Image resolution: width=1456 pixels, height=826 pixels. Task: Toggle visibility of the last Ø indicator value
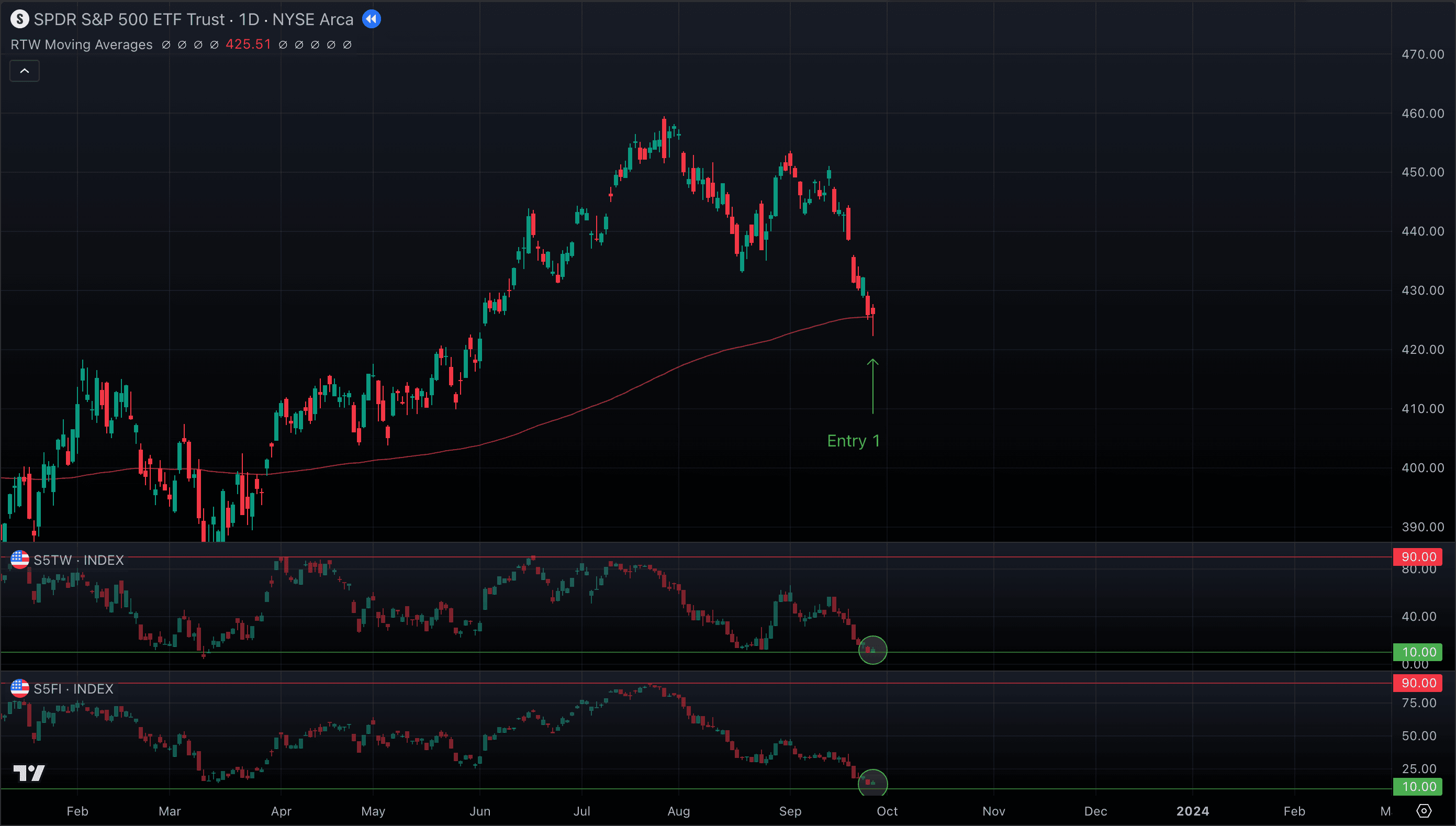348,44
